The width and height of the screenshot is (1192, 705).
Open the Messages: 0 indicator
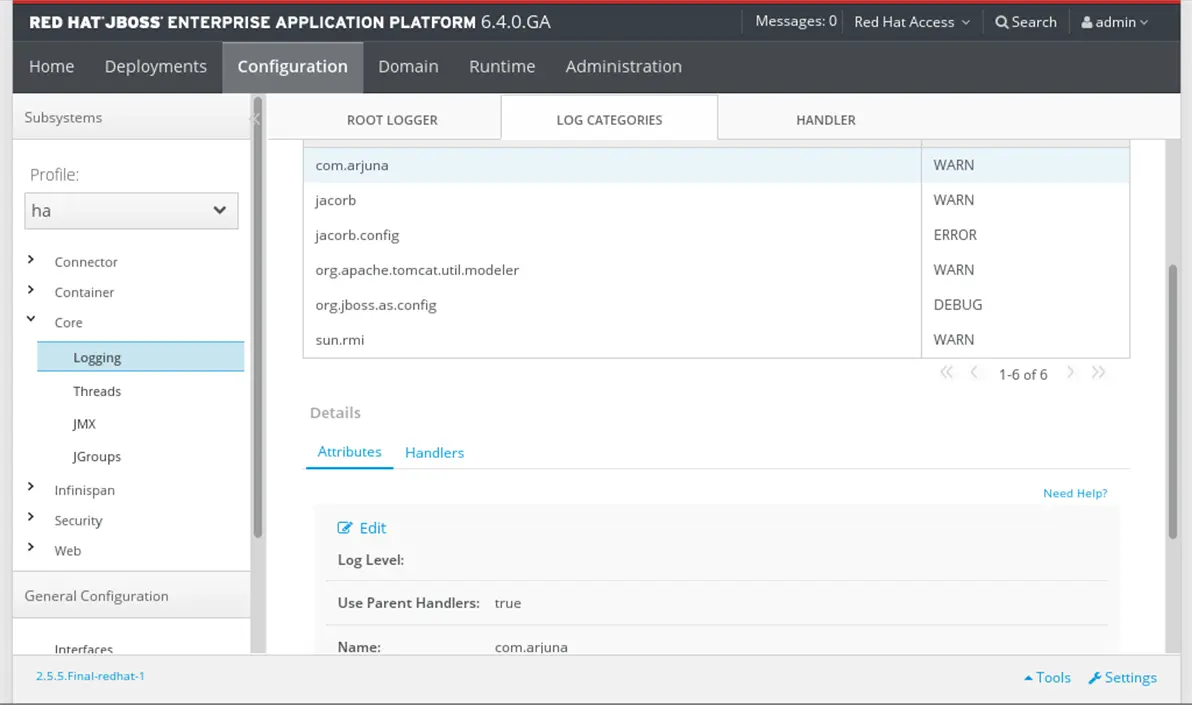(795, 21)
